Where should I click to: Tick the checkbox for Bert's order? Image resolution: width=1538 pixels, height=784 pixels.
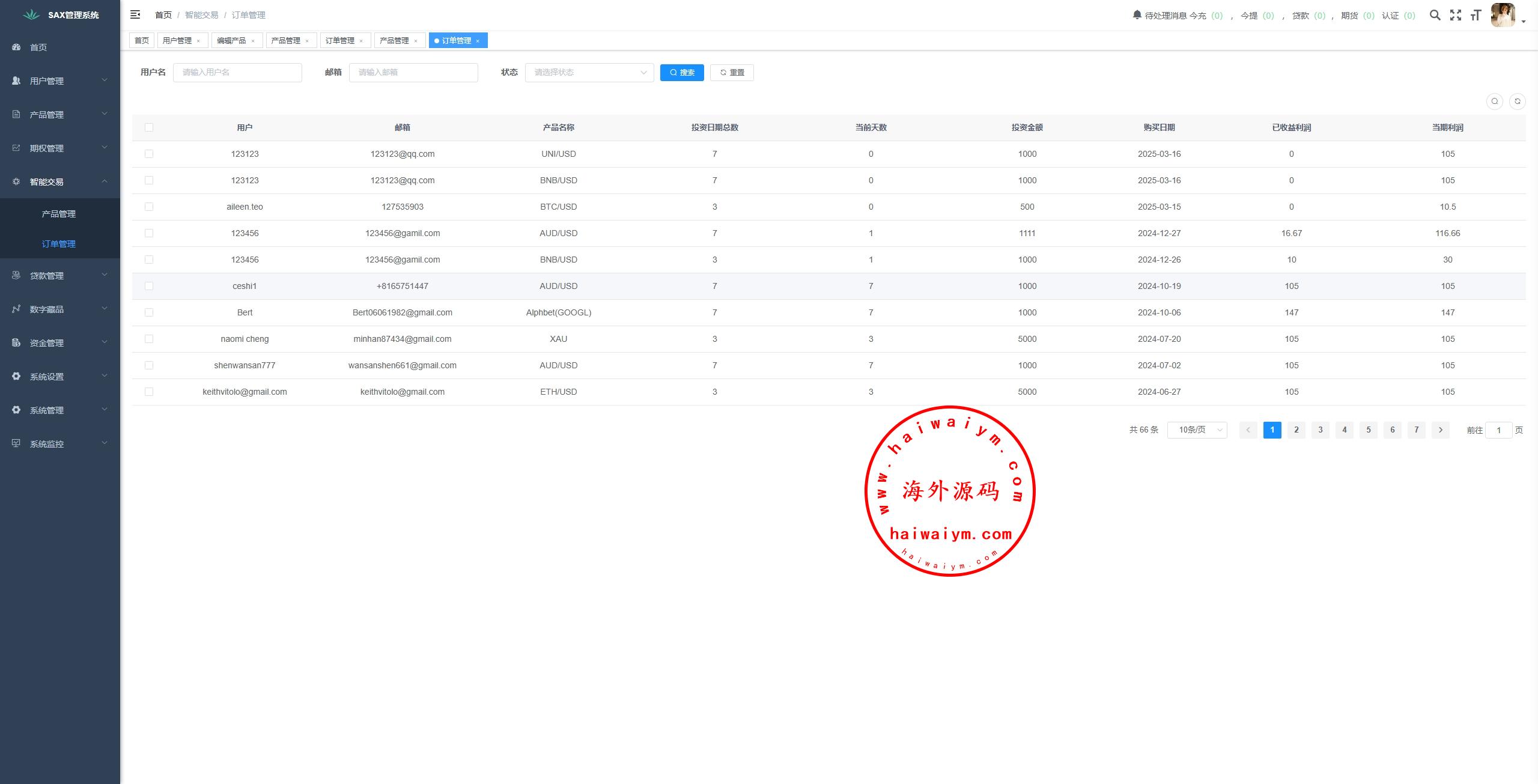149,312
